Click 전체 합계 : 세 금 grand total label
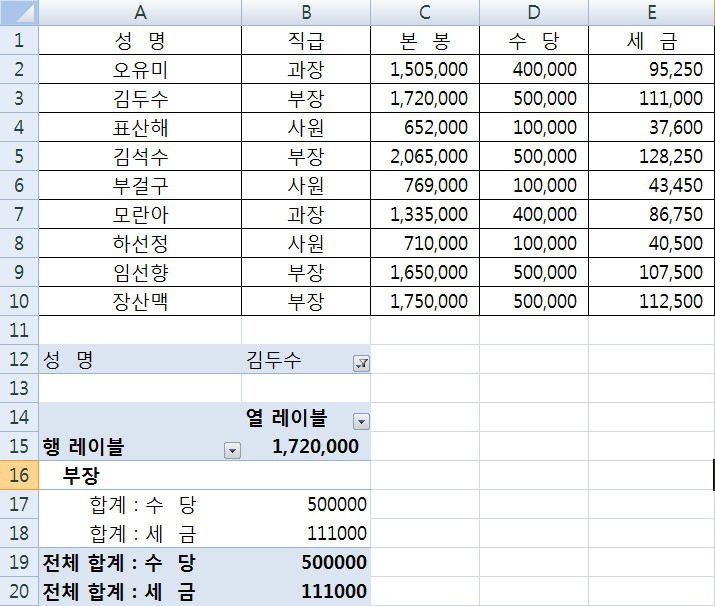The image size is (715, 606). (x=140, y=591)
